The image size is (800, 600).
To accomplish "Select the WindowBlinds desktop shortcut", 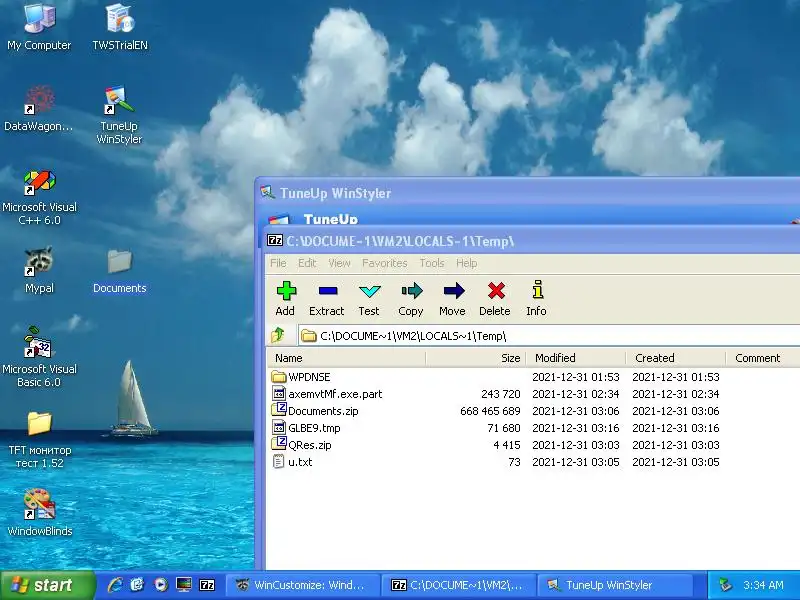I will 39,512.
